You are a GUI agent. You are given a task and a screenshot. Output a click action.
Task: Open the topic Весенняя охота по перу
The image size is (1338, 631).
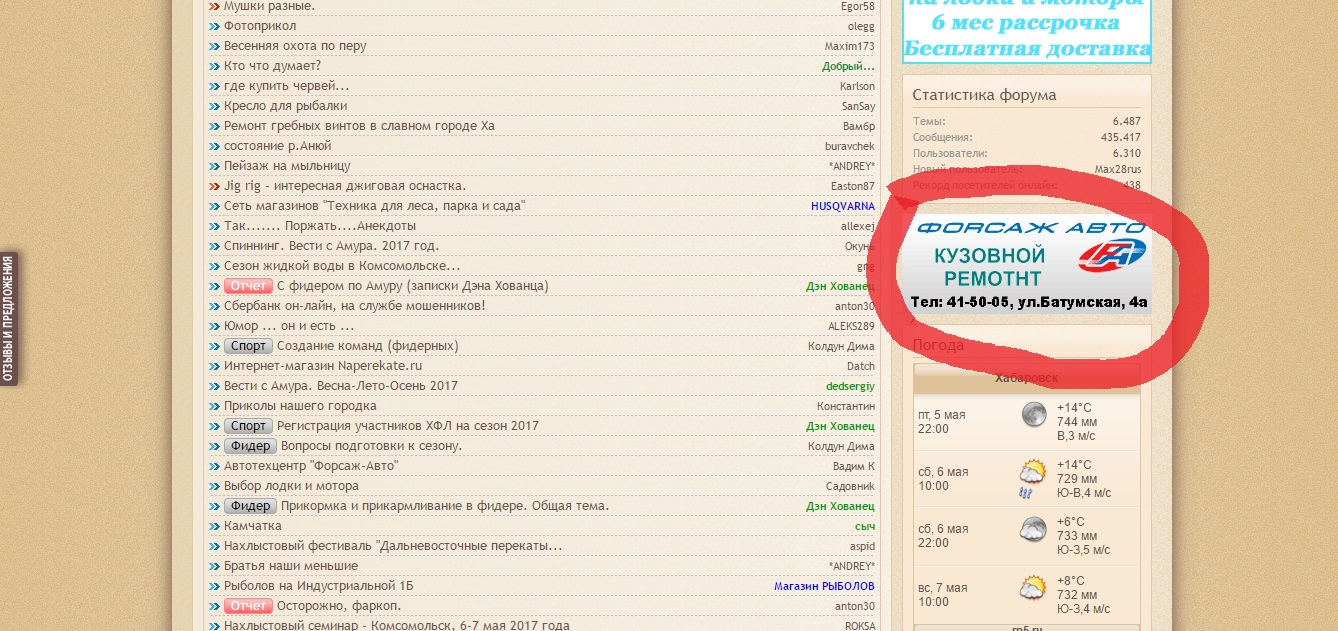(295, 46)
